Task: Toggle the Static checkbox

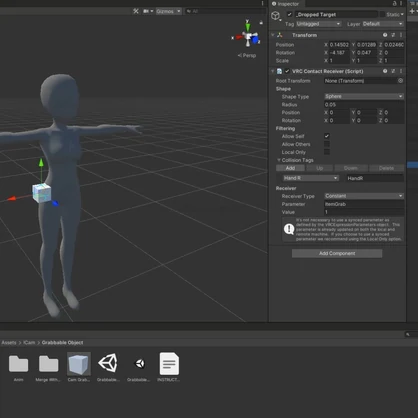Action: 382,14
